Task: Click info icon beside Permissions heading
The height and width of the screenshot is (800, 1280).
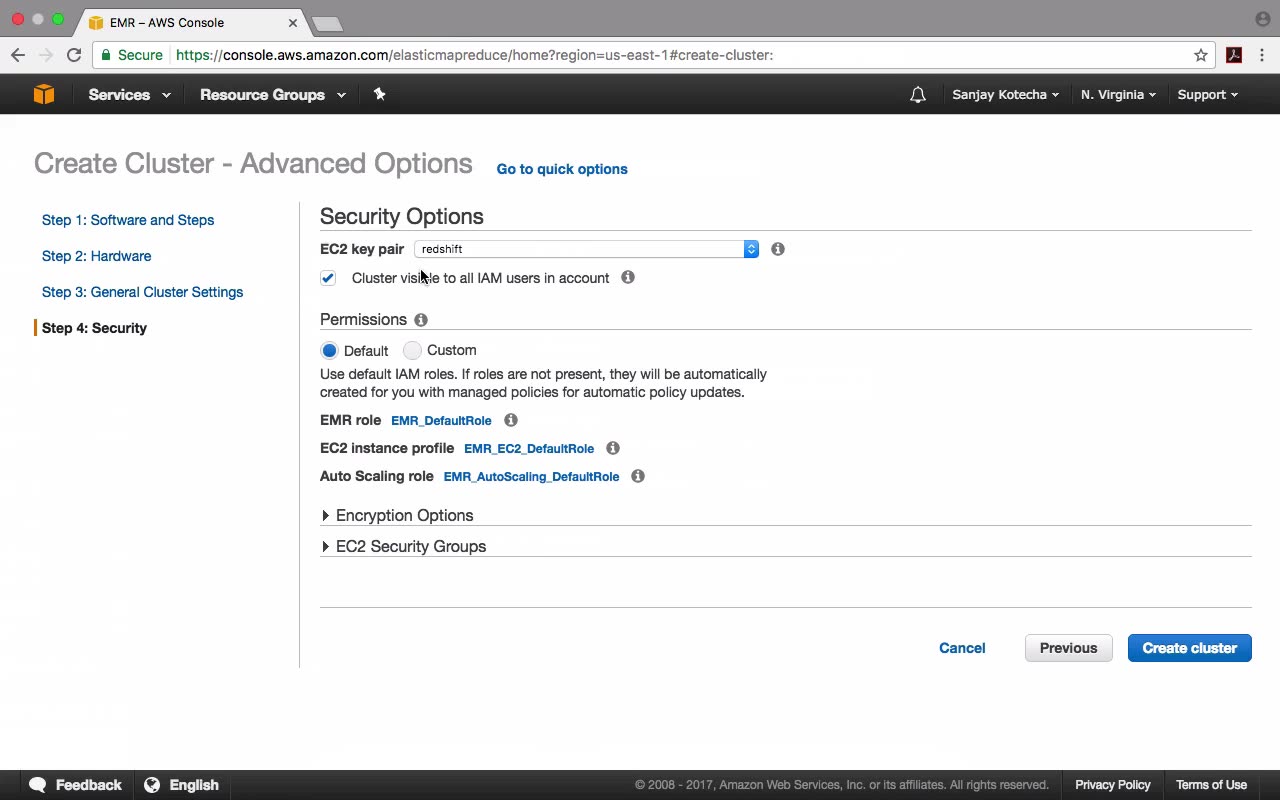Action: tap(421, 320)
